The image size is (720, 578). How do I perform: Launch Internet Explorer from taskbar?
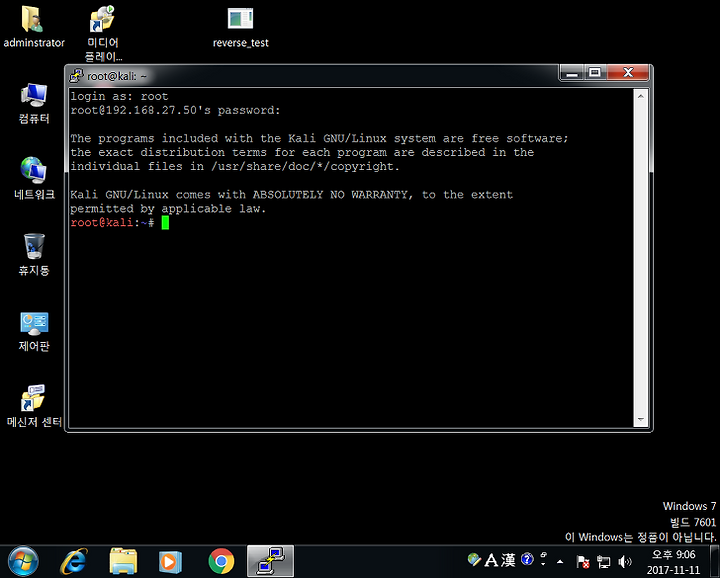pos(73,561)
